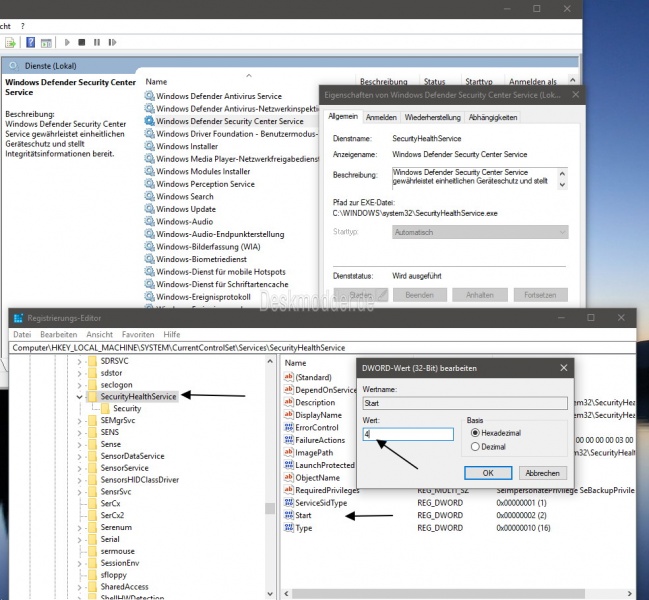Expand the SDRSVC registry key
Screen dimensions: 649x600
coord(79,361)
